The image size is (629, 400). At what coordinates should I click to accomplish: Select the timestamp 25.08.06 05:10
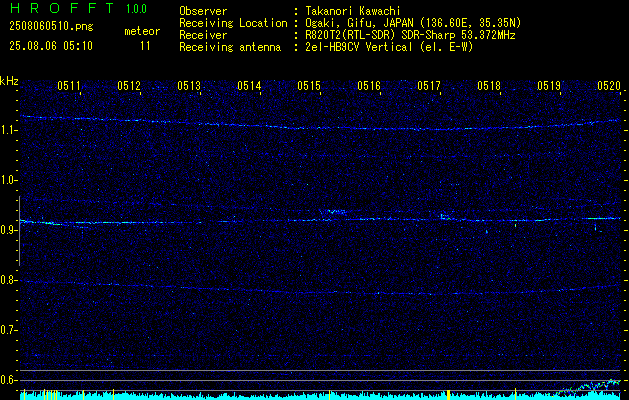[51, 46]
